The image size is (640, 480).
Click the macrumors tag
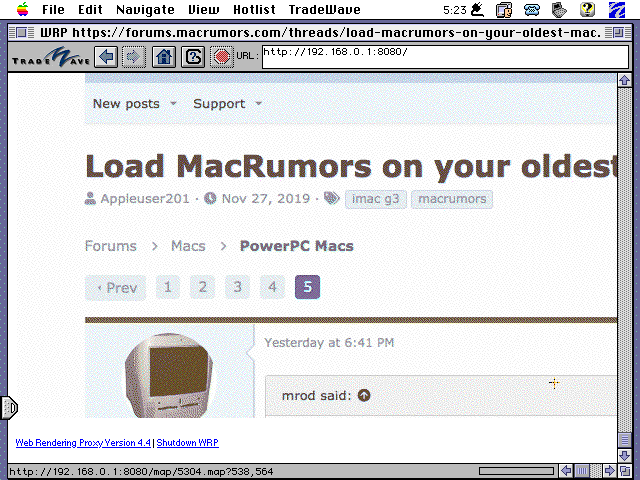click(x=452, y=199)
